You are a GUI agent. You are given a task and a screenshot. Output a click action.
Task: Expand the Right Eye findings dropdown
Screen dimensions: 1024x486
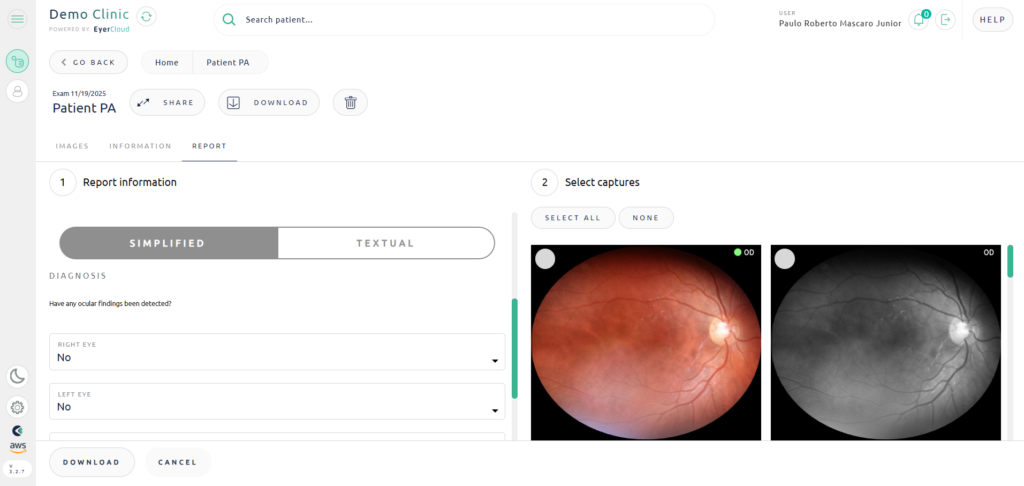click(277, 352)
